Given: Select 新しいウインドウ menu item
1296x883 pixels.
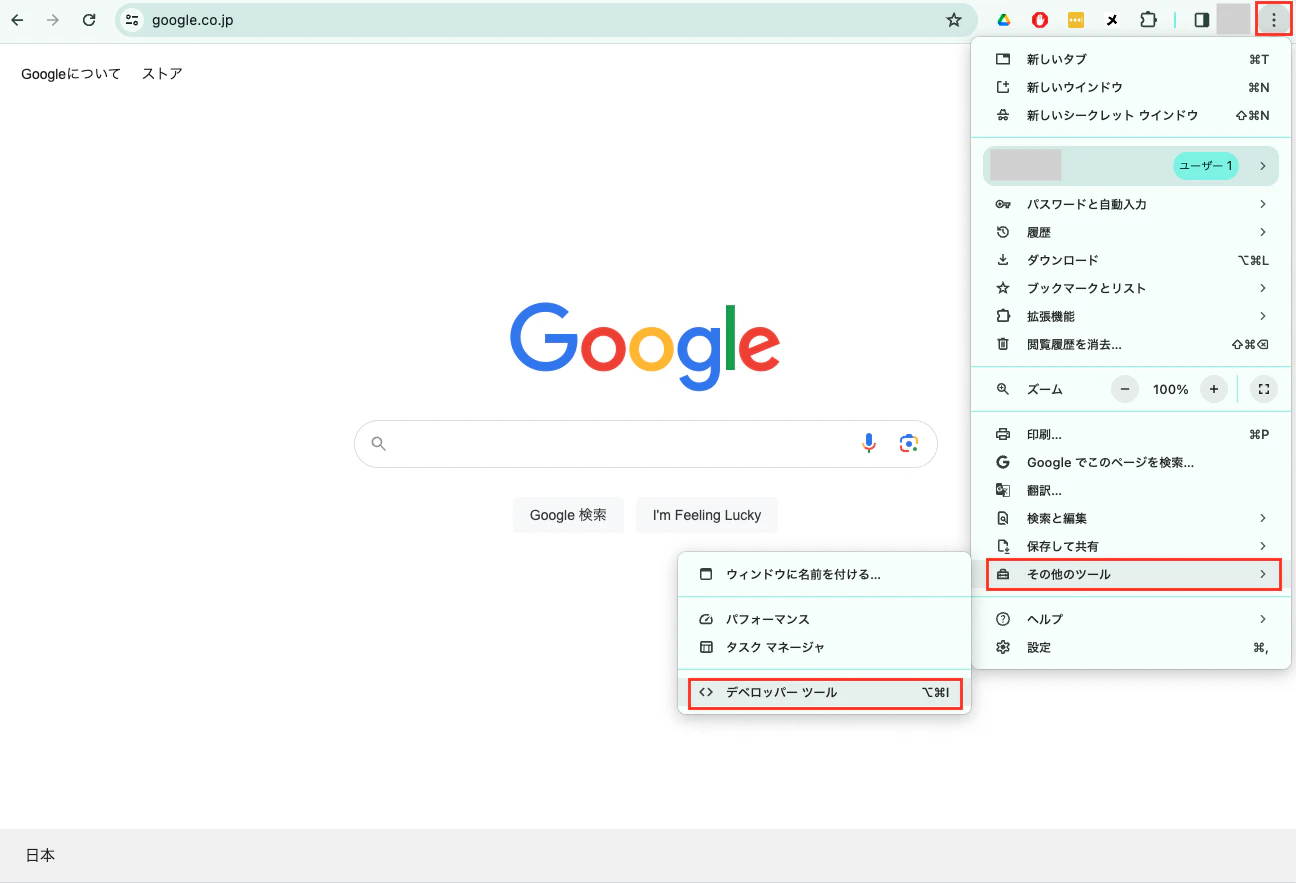Looking at the screenshot, I should coord(1133,87).
